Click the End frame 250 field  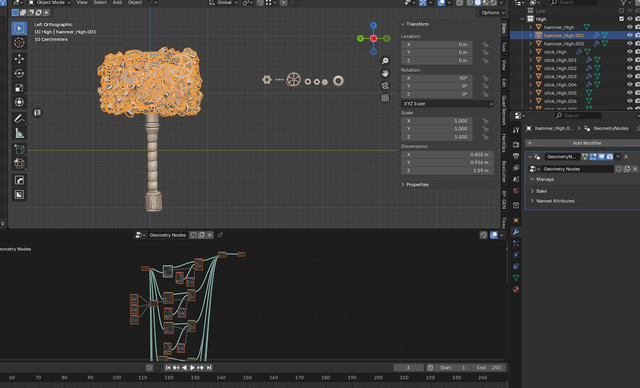(x=489, y=368)
